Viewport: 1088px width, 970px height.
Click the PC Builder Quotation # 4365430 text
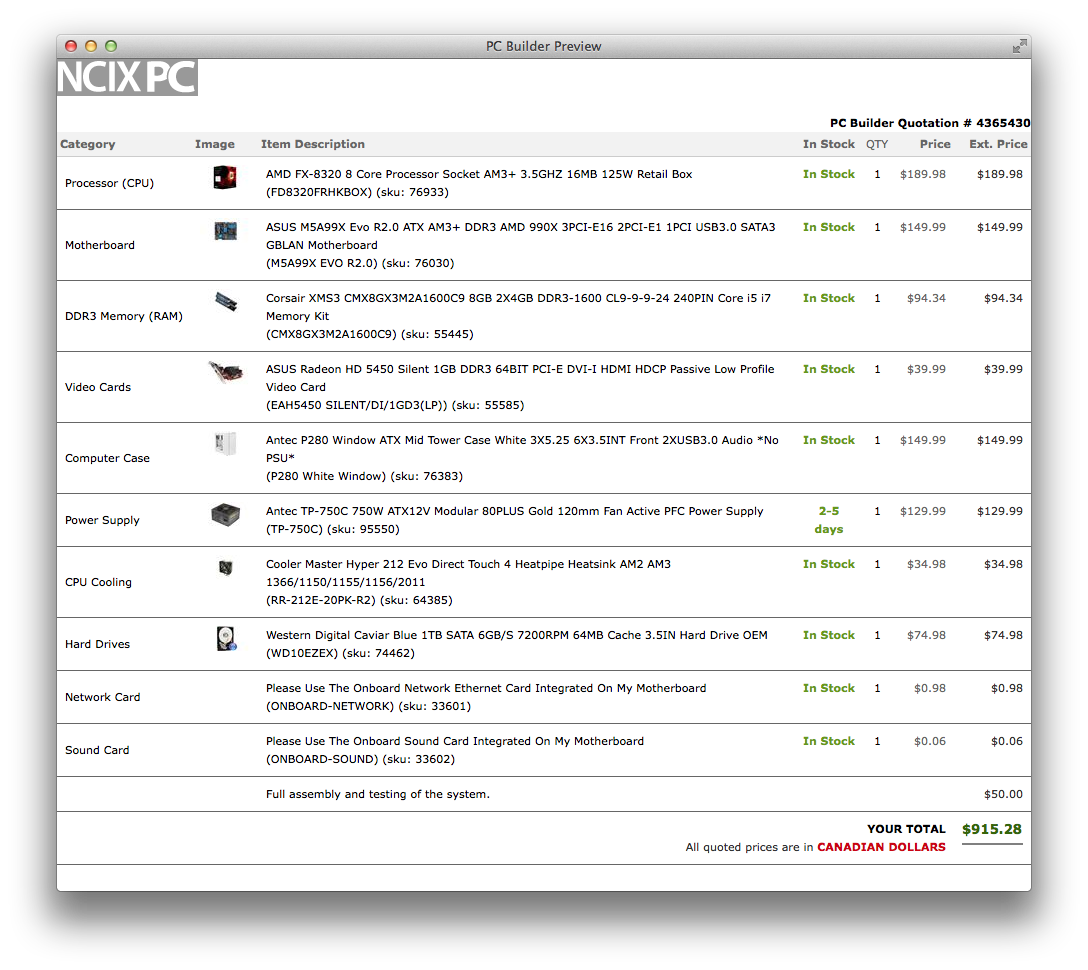coord(930,123)
